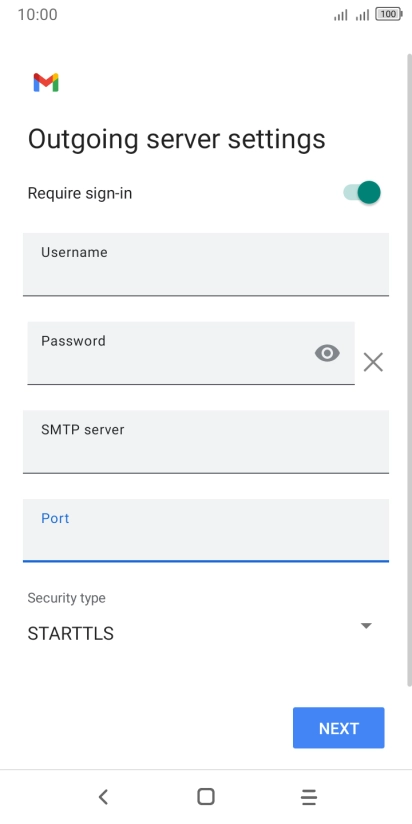412x824 pixels.
Task: Tap the Gmail logo icon
Action: click(46, 83)
